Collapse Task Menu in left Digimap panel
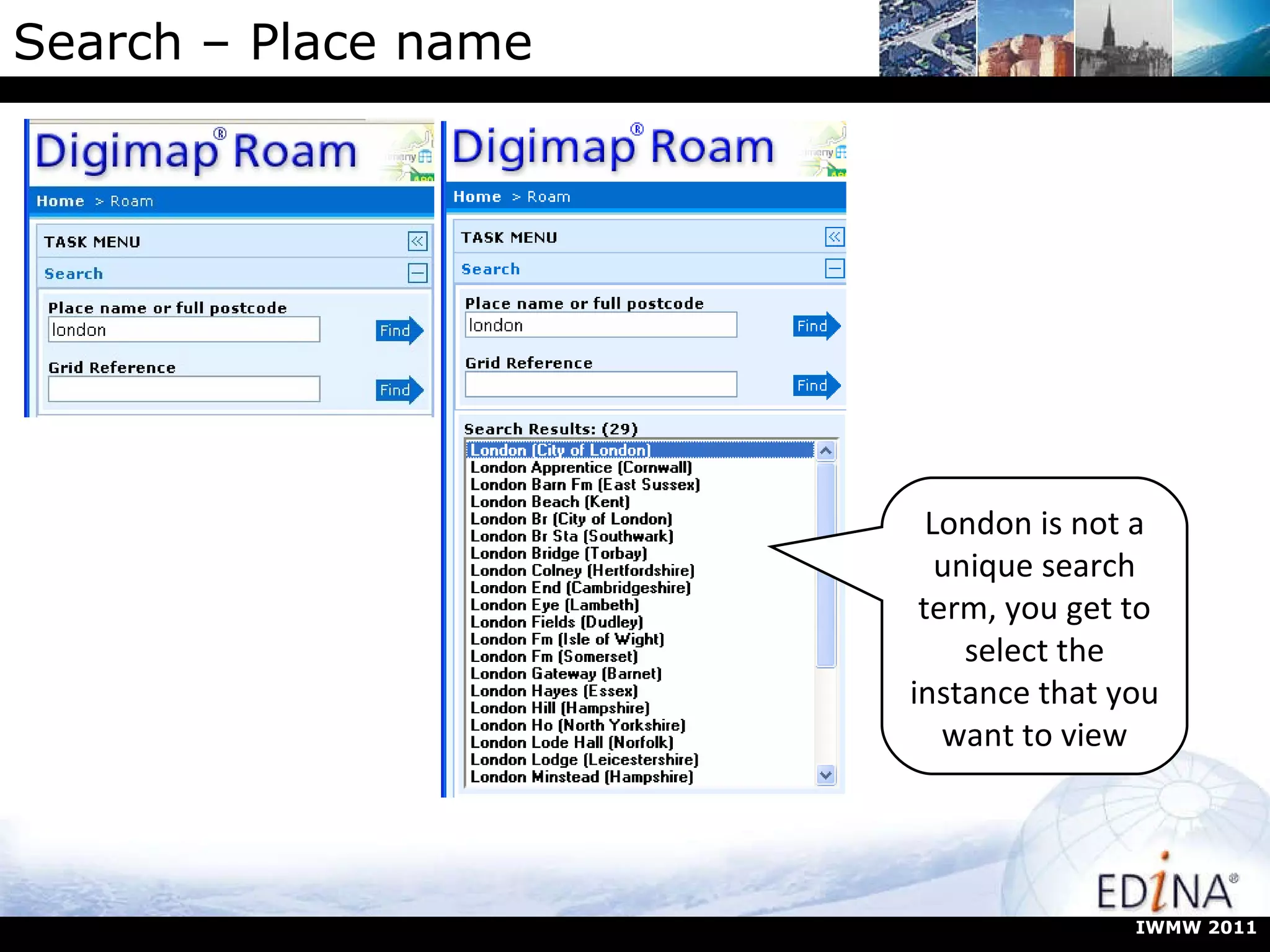The height and width of the screenshot is (952, 1270). click(x=417, y=241)
